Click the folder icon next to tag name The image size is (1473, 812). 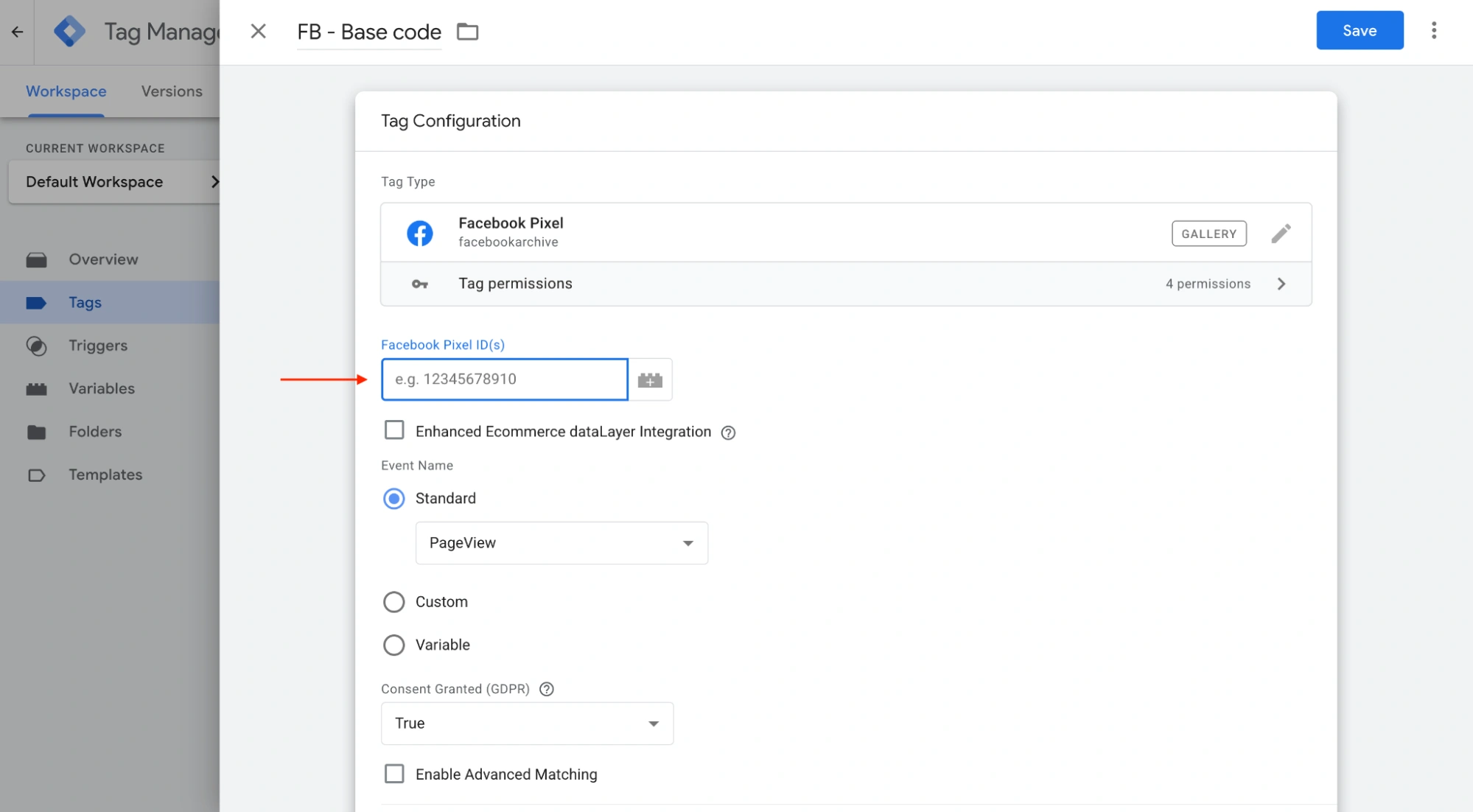(x=467, y=32)
